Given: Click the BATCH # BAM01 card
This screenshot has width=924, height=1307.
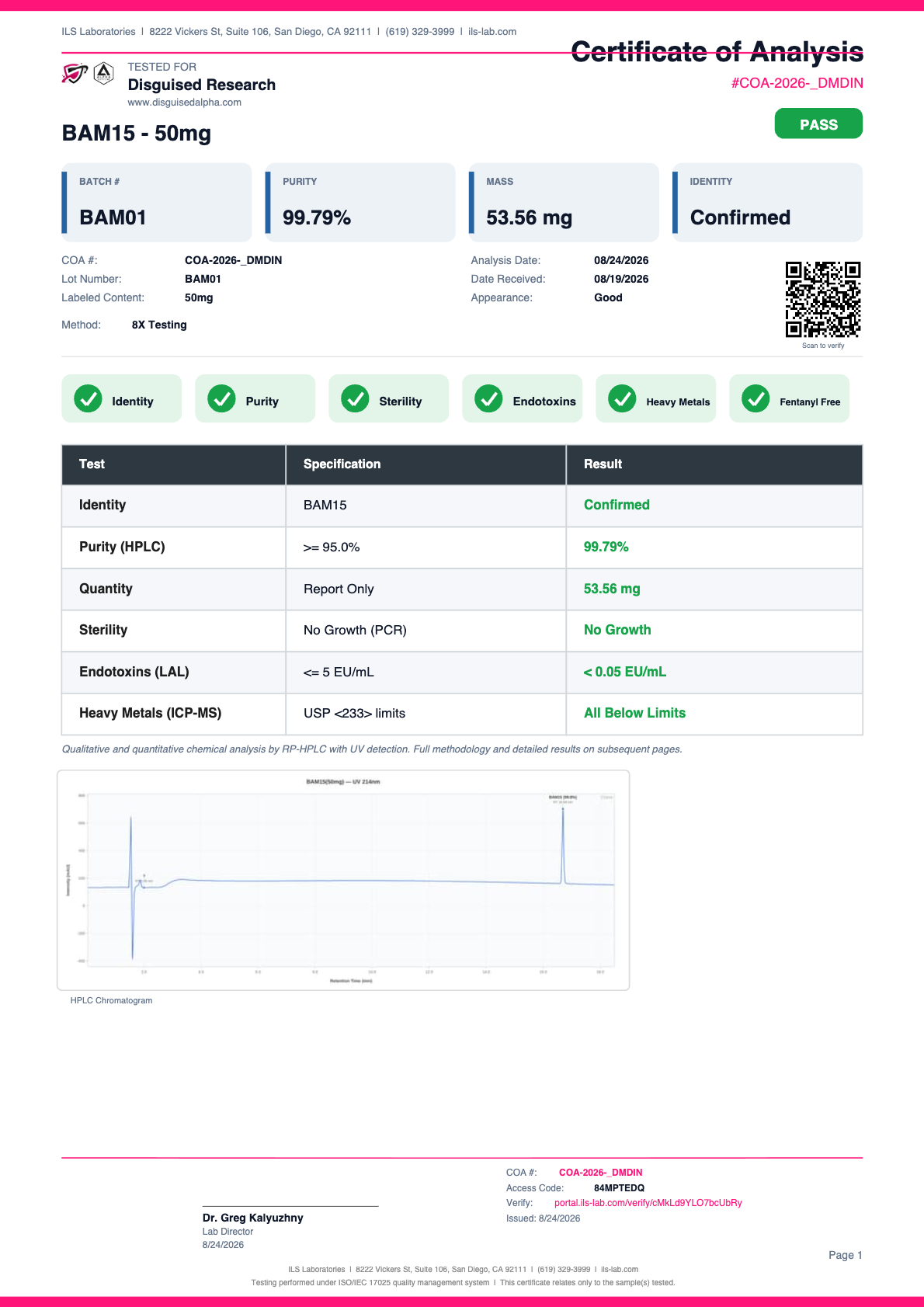Looking at the screenshot, I should coord(157,202).
